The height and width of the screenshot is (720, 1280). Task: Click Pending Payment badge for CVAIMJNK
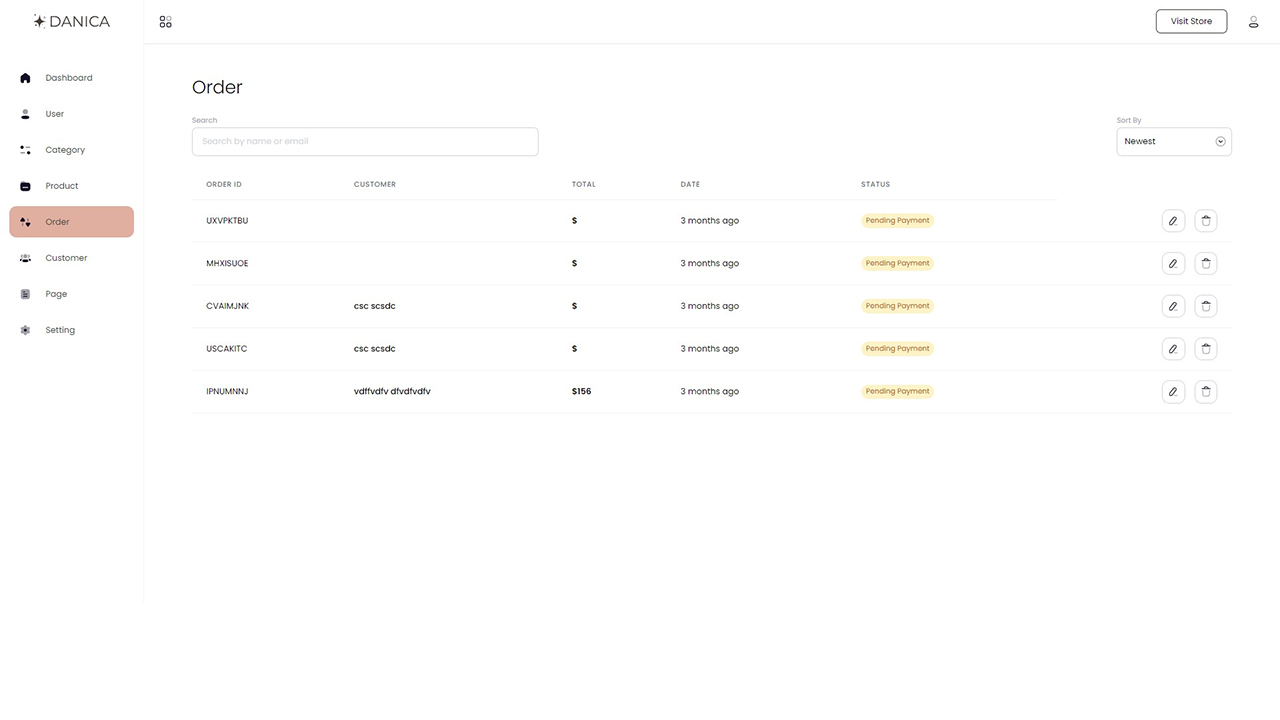(898, 306)
